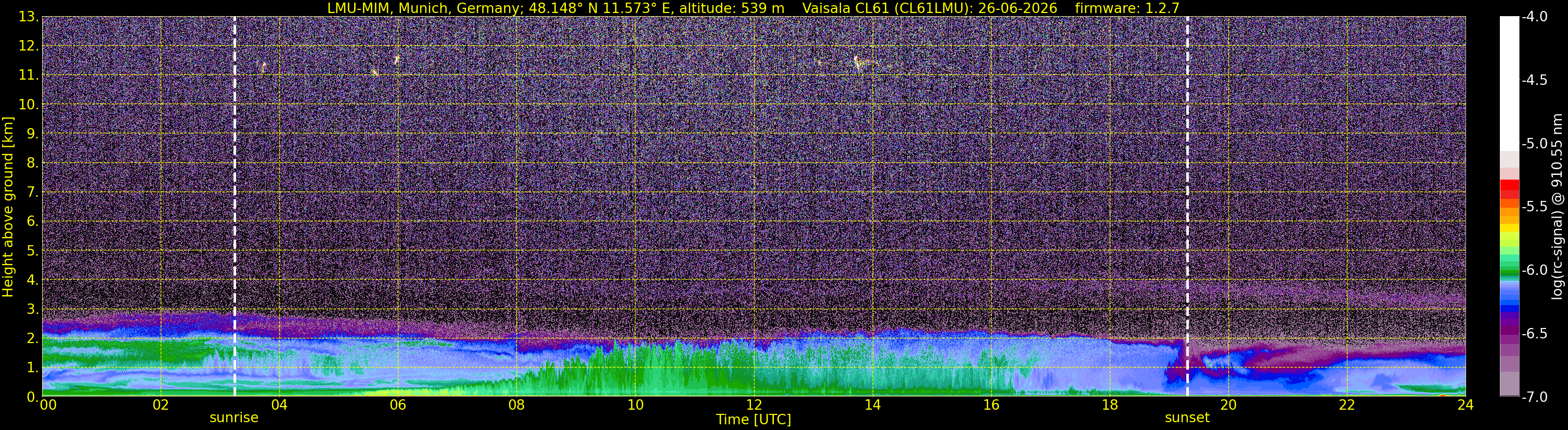Click the time tick label '20'

click(x=1228, y=405)
